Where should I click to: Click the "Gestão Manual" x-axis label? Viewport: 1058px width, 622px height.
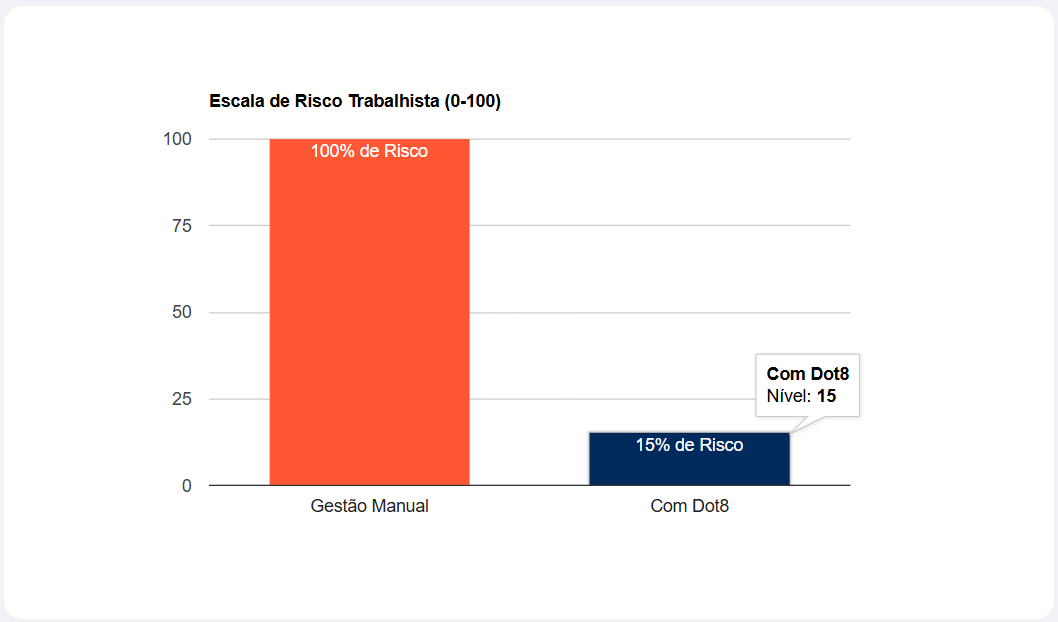tap(369, 506)
